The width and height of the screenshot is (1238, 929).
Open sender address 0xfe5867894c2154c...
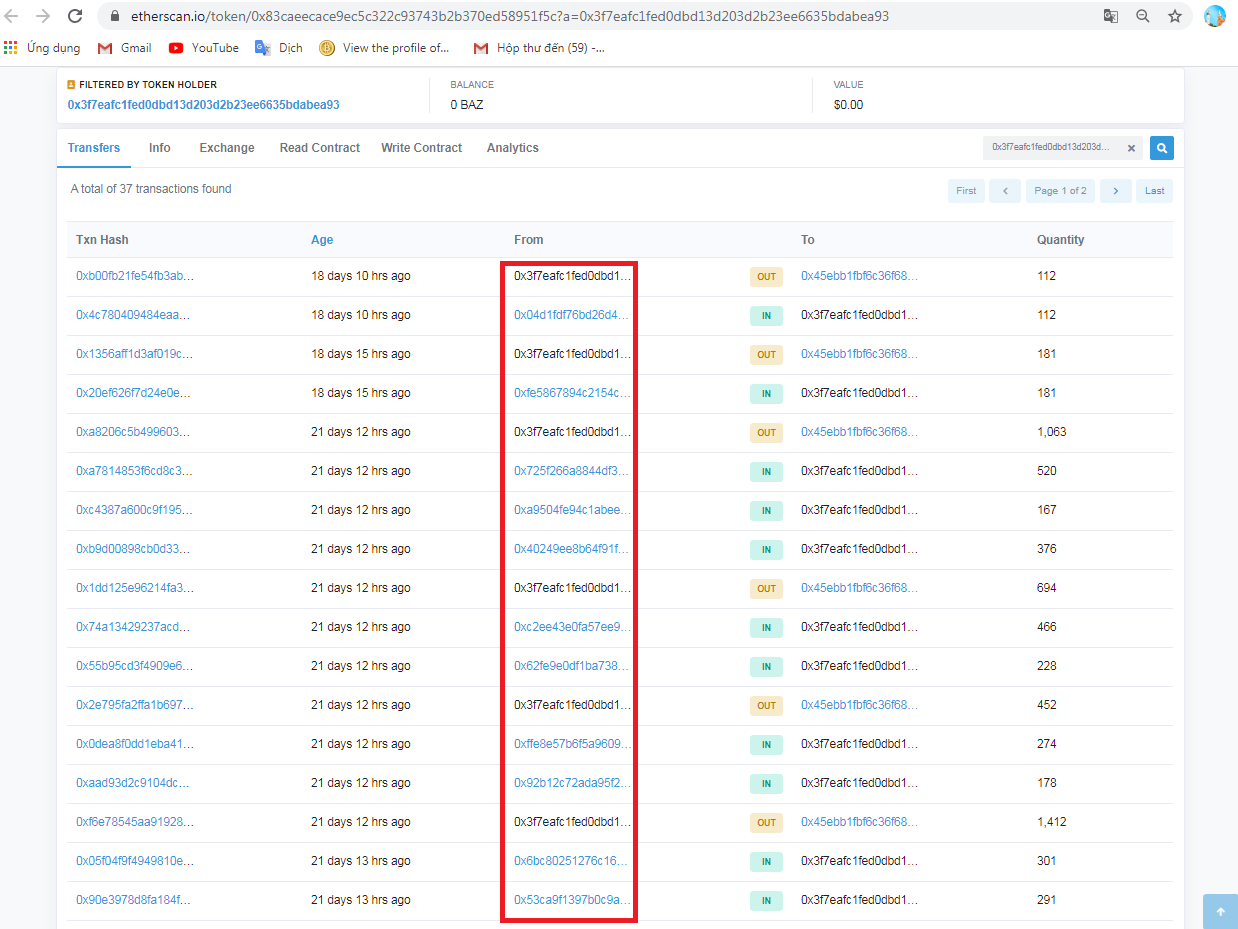click(573, 393)
